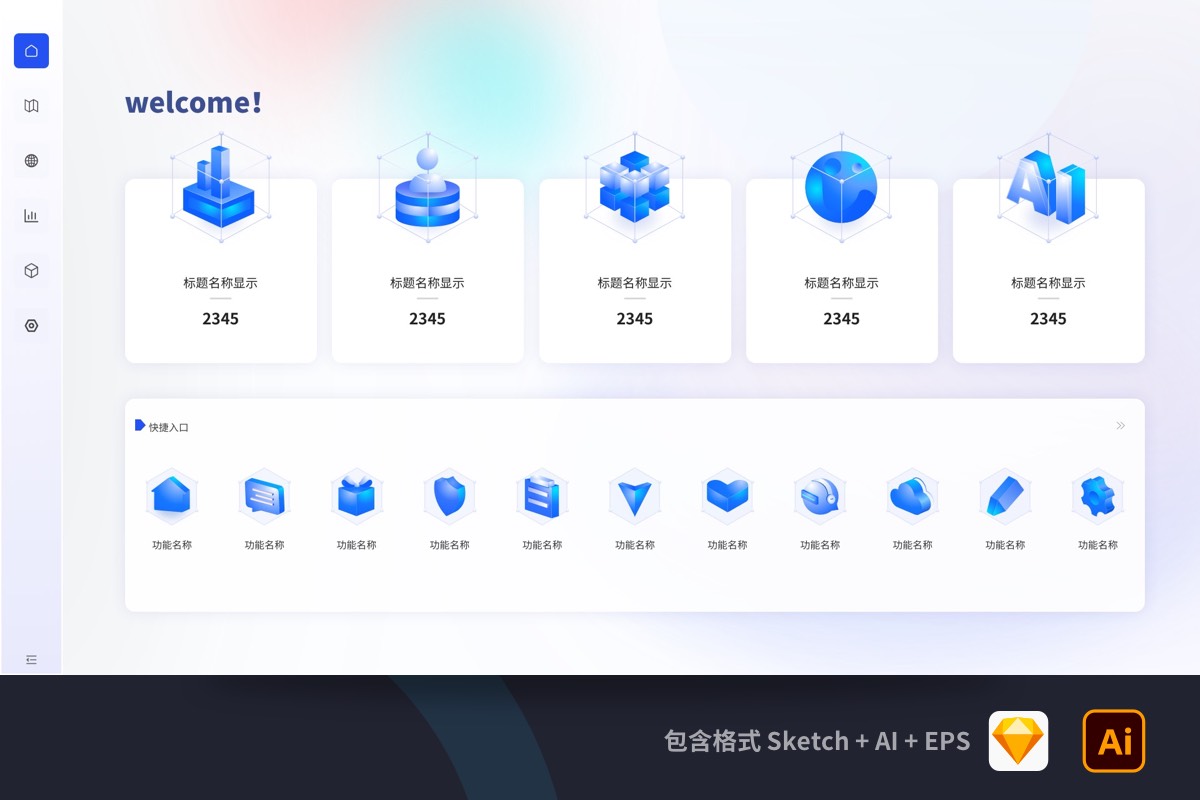
Task: Select the globe icon in sidebar
Action: (31, 161)
